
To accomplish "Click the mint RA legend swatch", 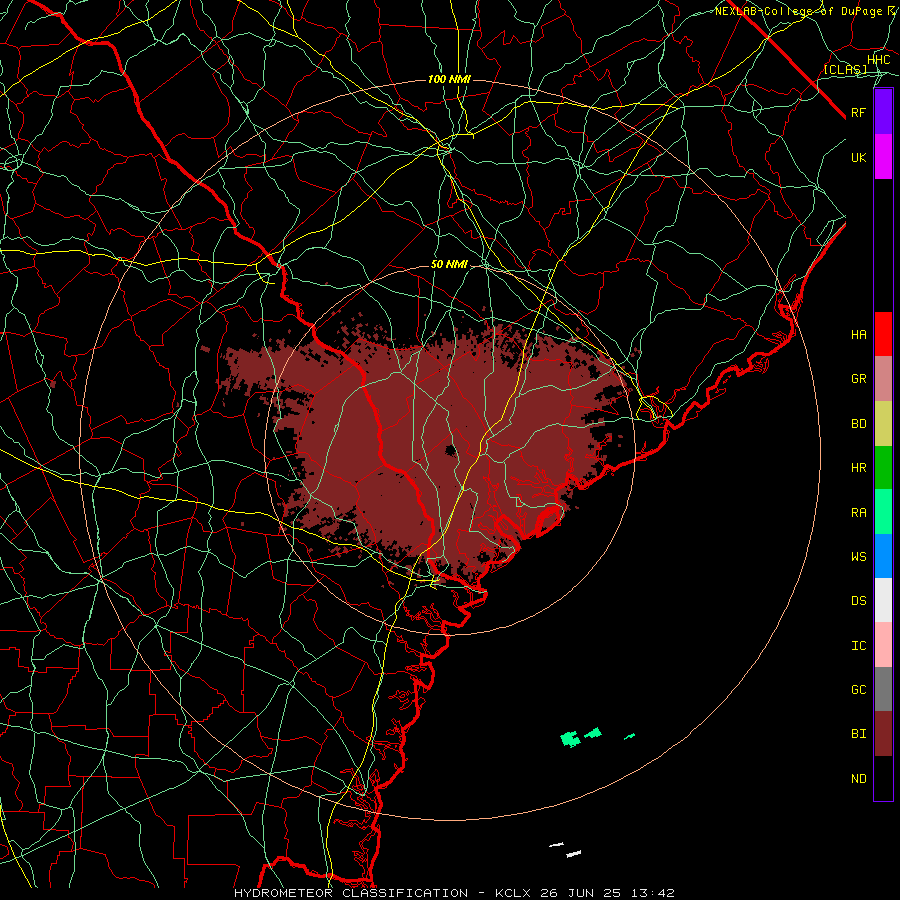I will coord(883,512).
